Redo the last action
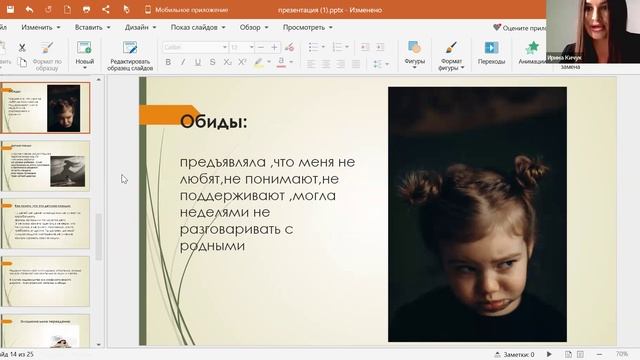 pyautogui.click(x=48, y=9)
